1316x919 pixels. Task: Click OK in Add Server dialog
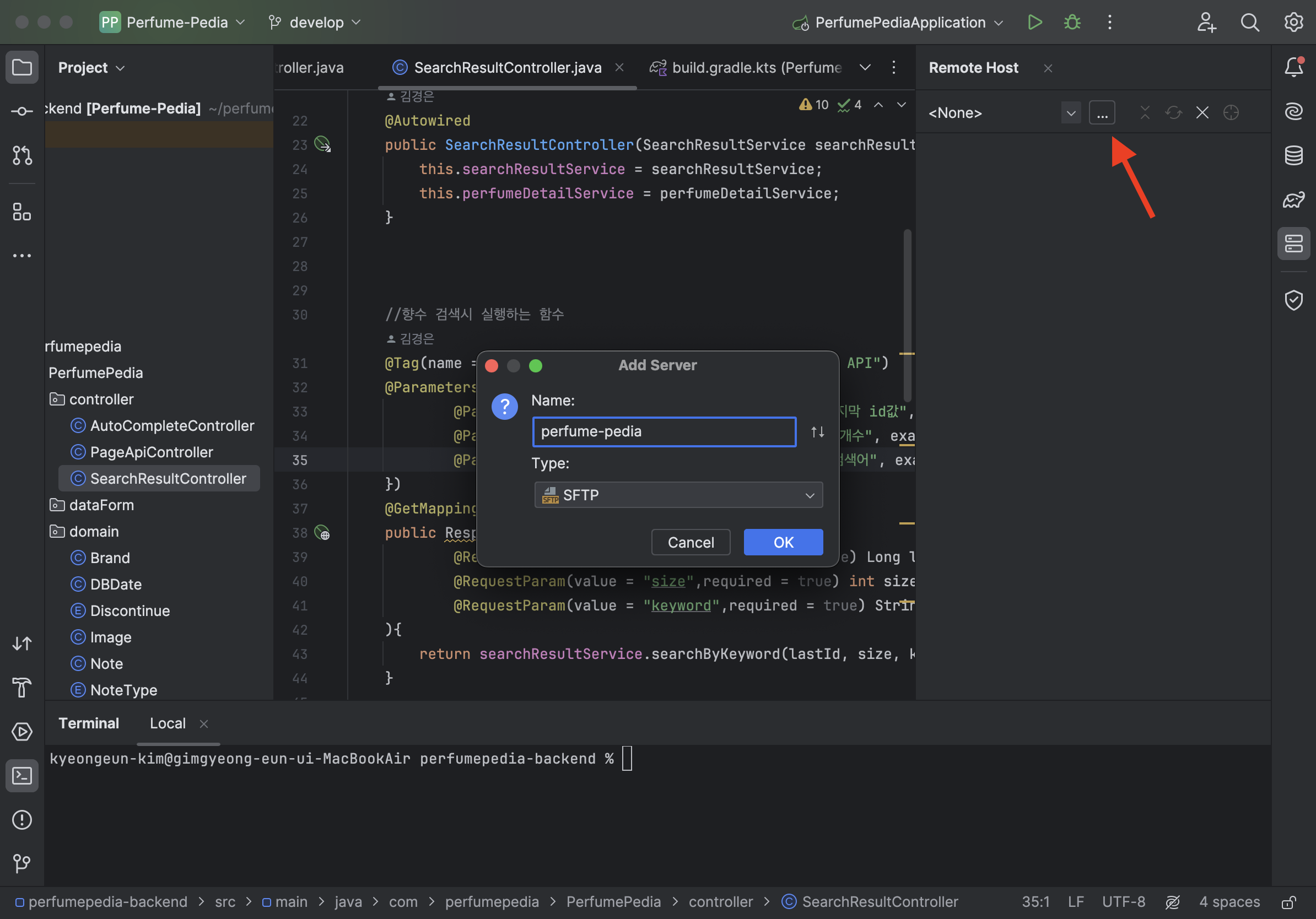[x=783, y=542]
